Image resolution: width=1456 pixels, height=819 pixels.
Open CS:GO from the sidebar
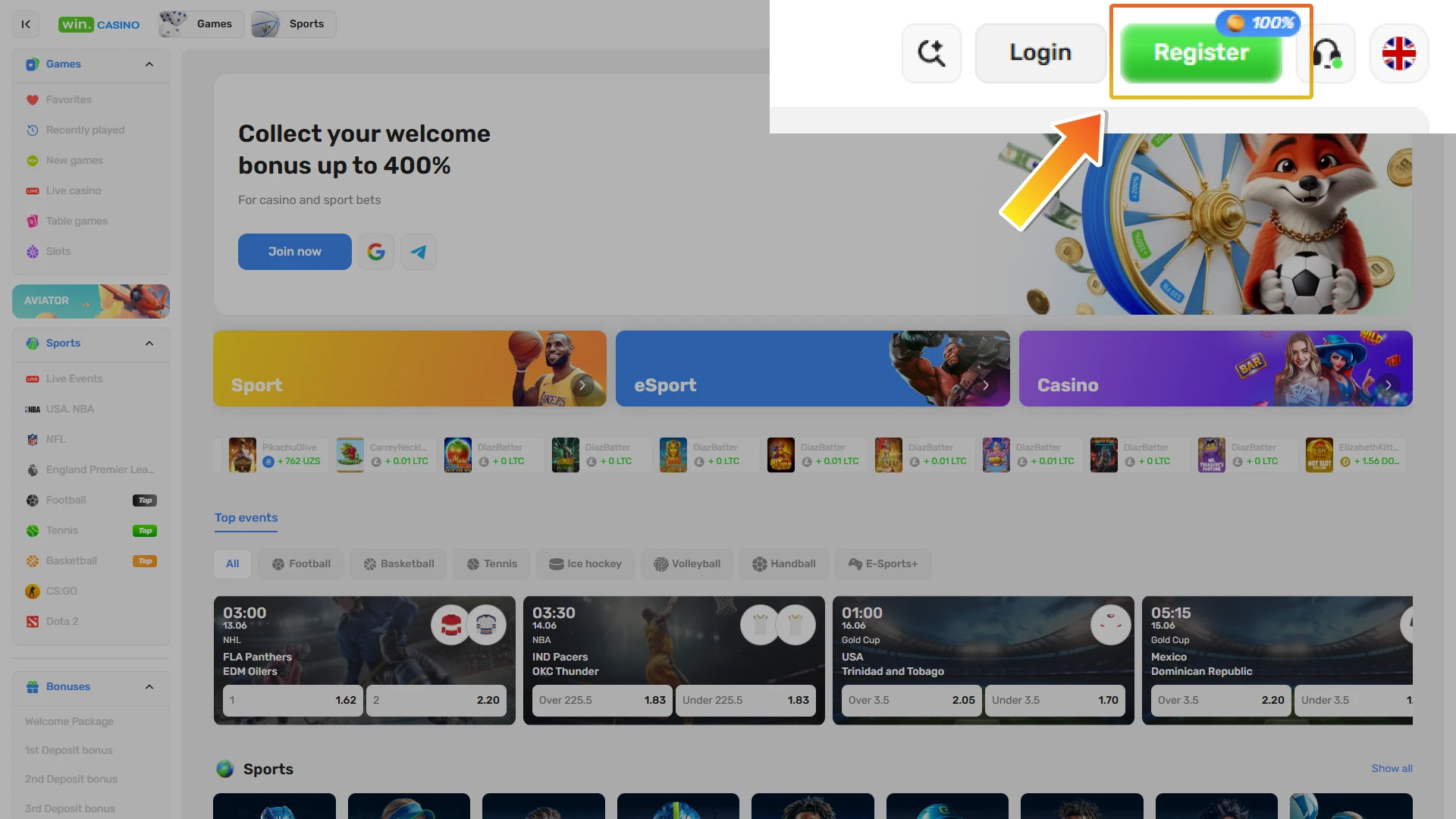(x=61, y=591)
